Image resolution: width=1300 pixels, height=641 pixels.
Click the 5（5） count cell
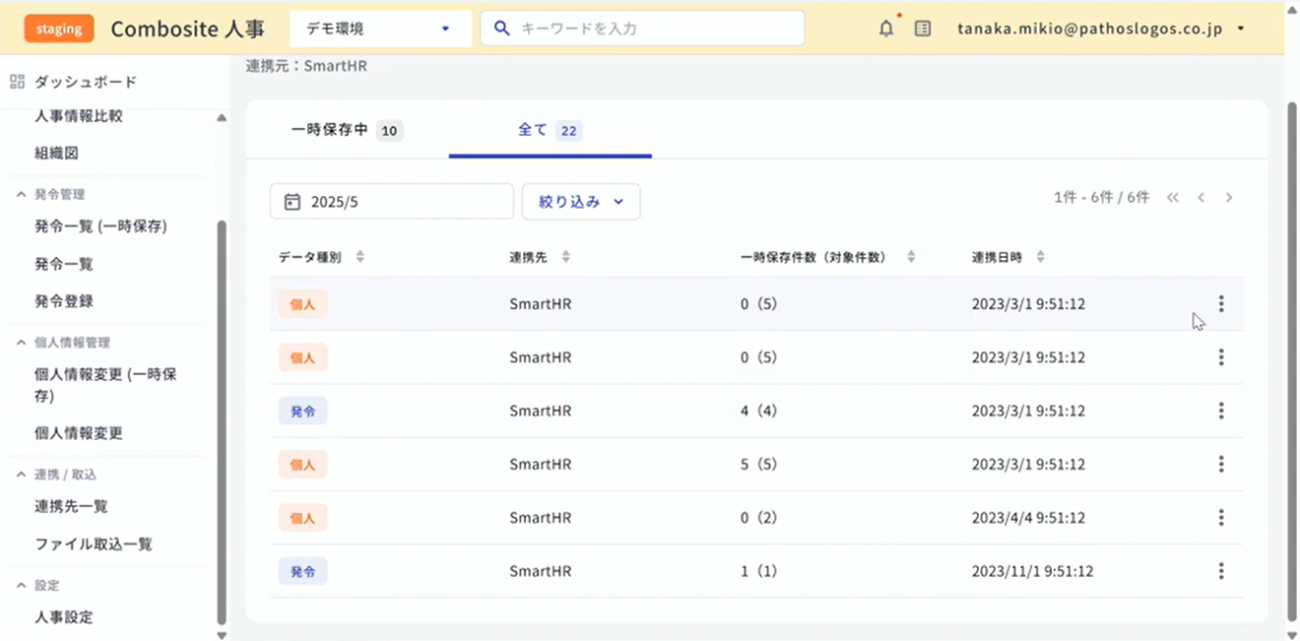[x=759, y=465]
